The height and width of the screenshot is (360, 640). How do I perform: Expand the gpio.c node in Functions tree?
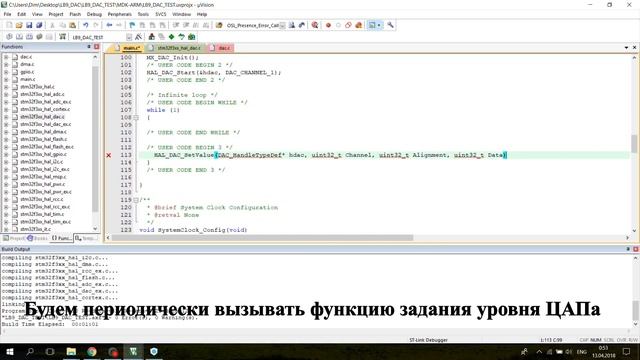tap(6, 72)
